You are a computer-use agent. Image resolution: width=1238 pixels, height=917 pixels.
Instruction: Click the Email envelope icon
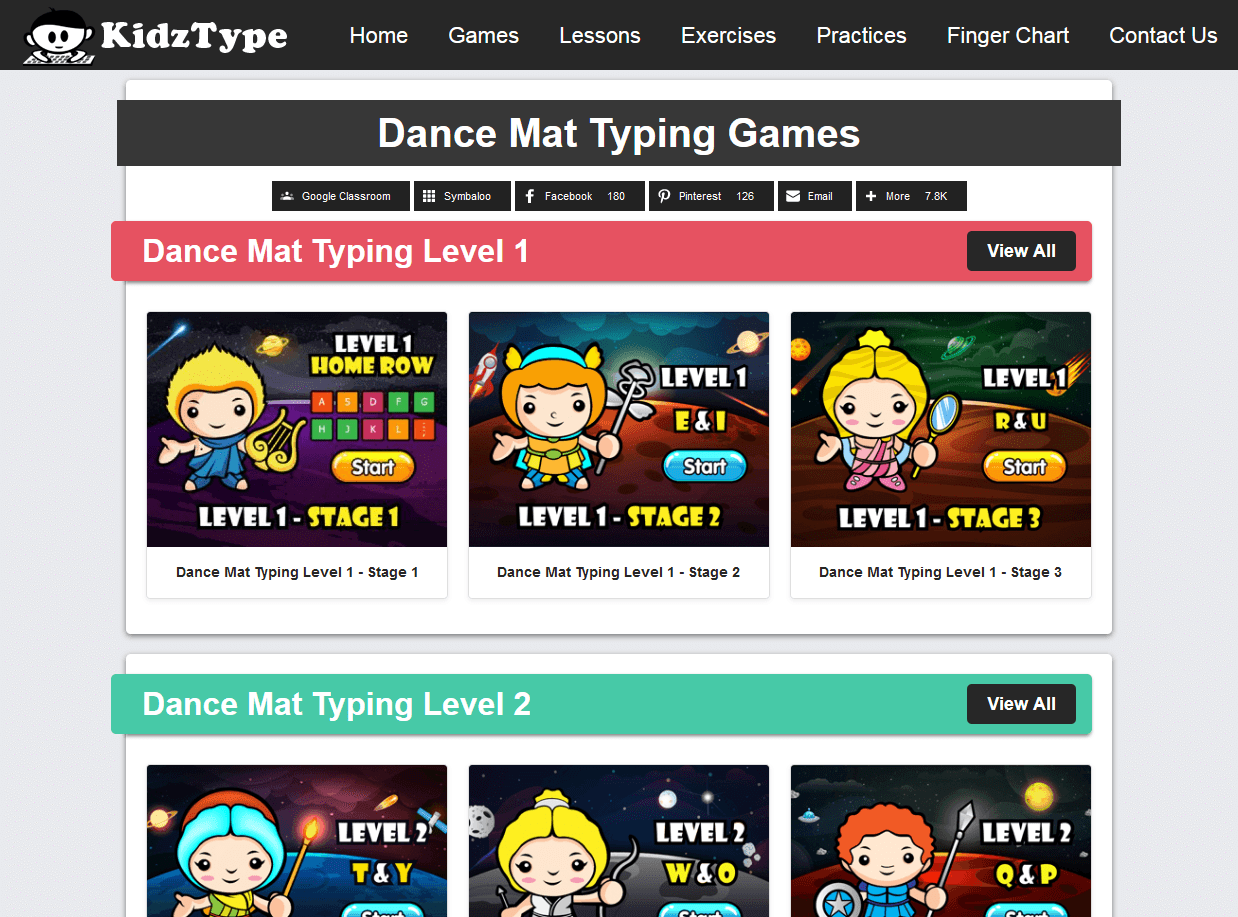click(793, 196)
